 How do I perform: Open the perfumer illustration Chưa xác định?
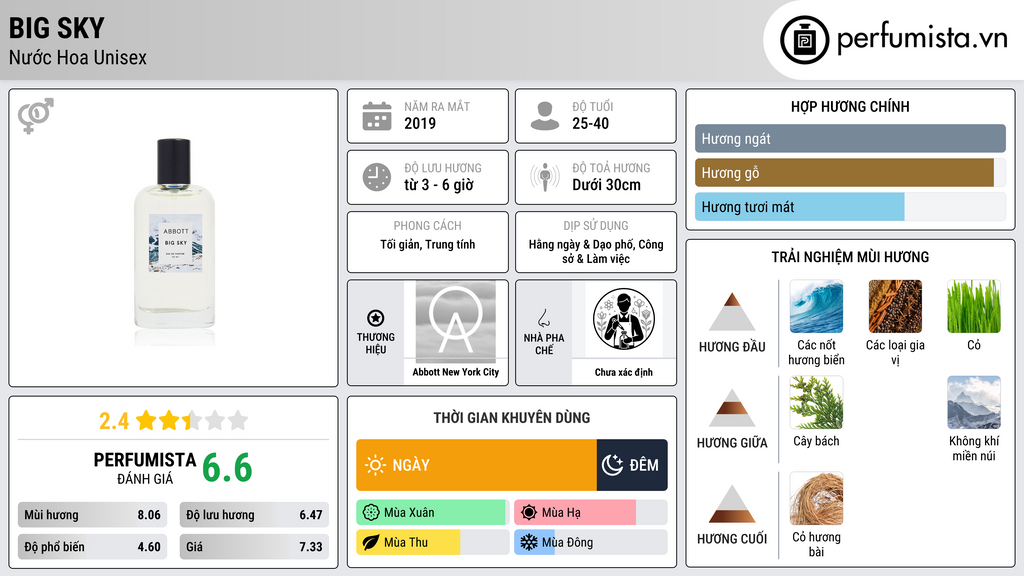(624, 319)
